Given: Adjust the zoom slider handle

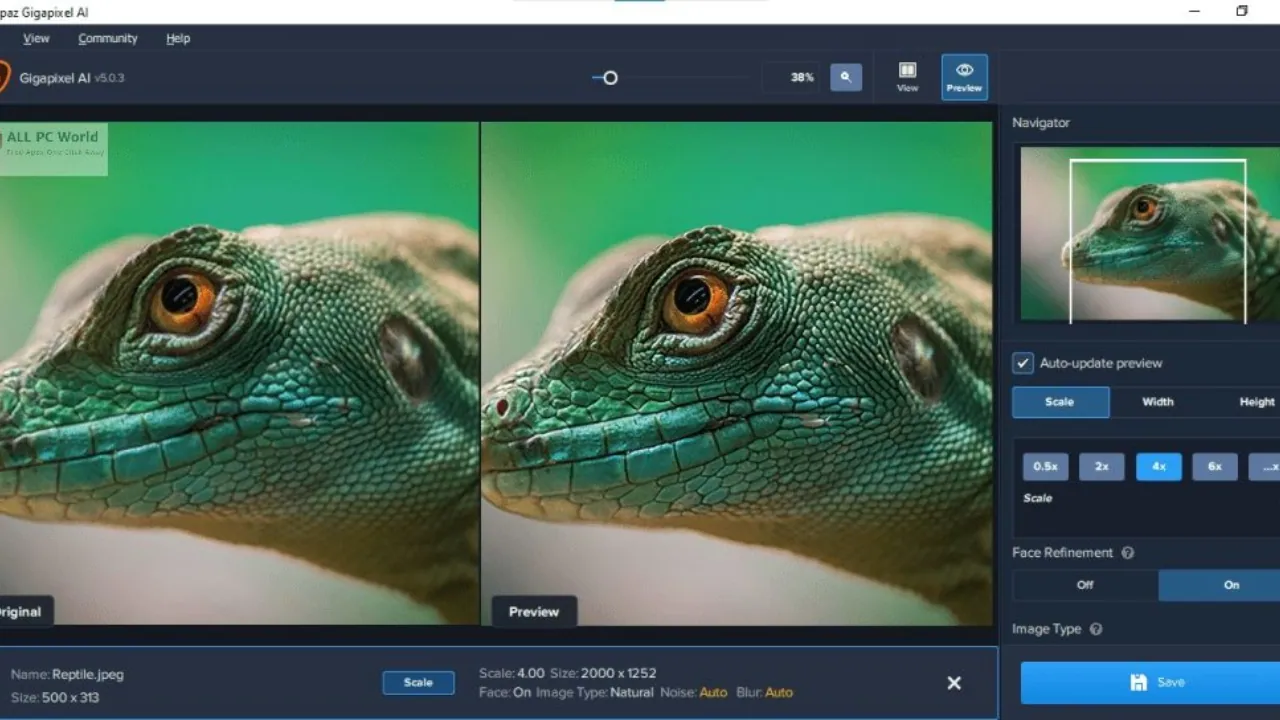Looking at the screenshot, I should pyautogui.click(x=610, y=77).
